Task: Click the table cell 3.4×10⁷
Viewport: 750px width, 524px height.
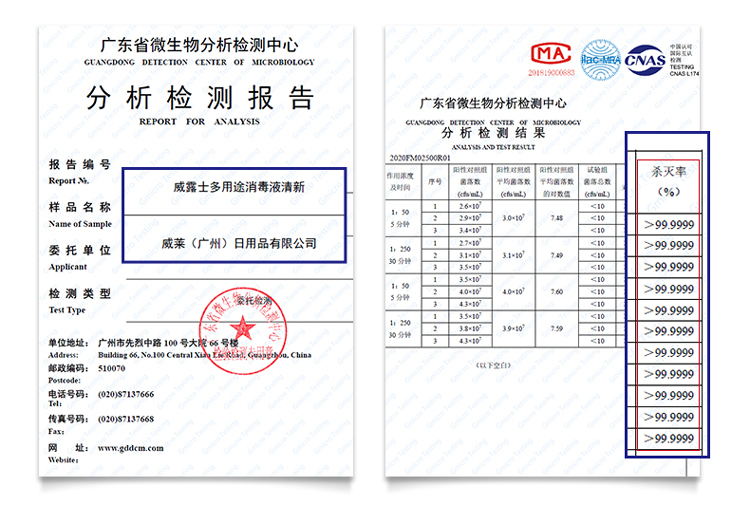Action: [x=470, y=230]
